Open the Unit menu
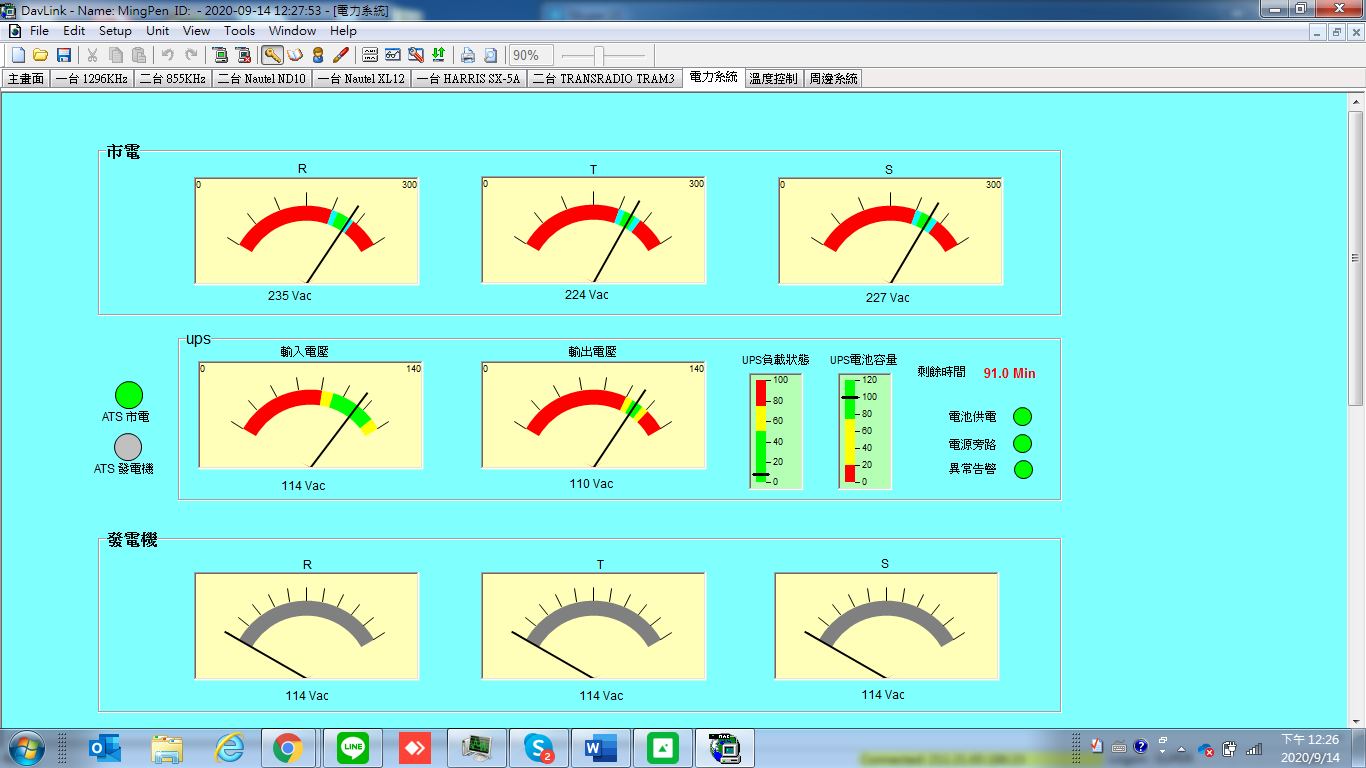This screenshot has height=768, width=1366. tap(158, 31)
